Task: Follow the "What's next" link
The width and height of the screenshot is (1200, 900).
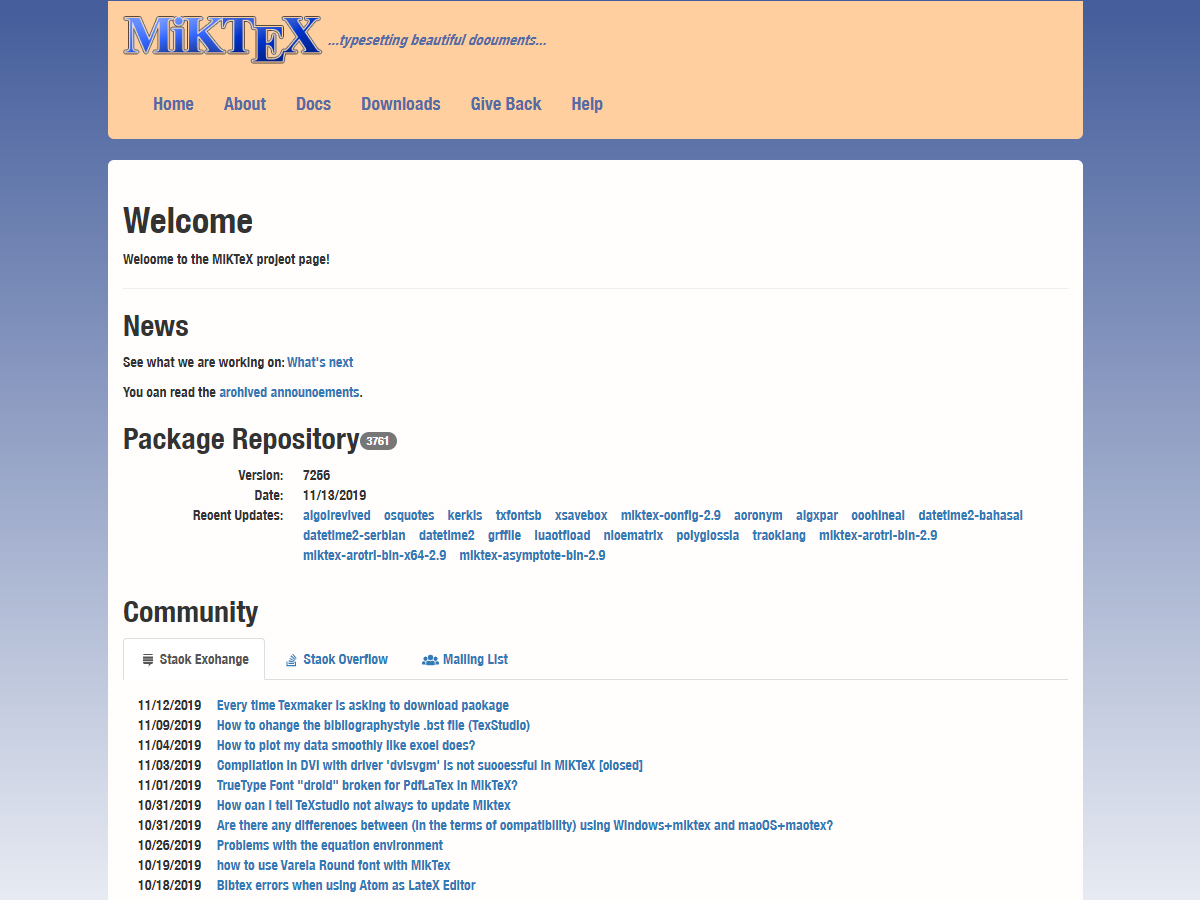Action: pyautogui.click(x=320, y=363)
